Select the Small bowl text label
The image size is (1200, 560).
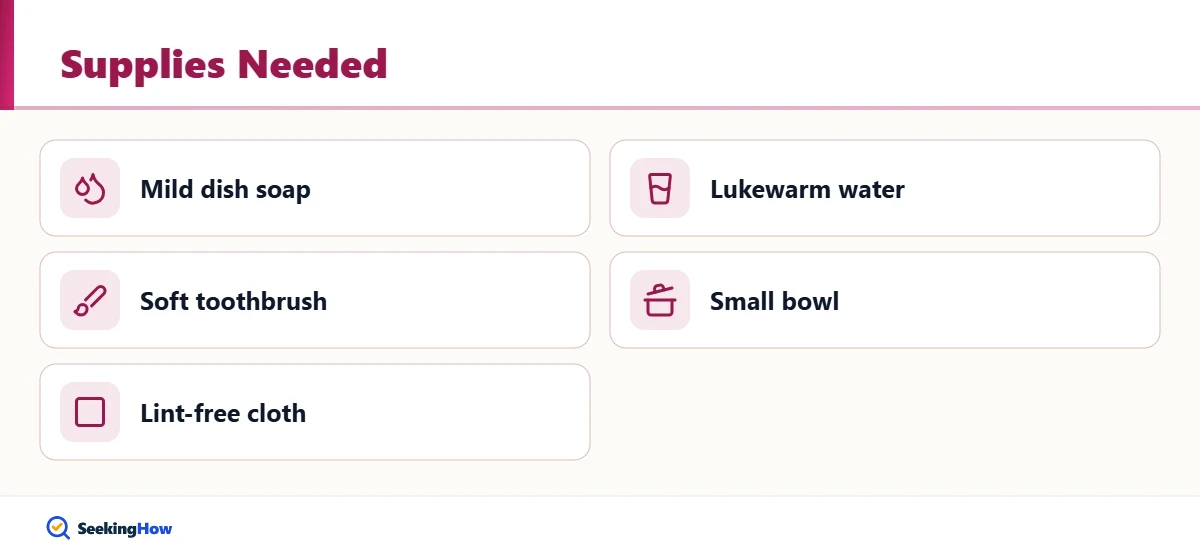774,301
